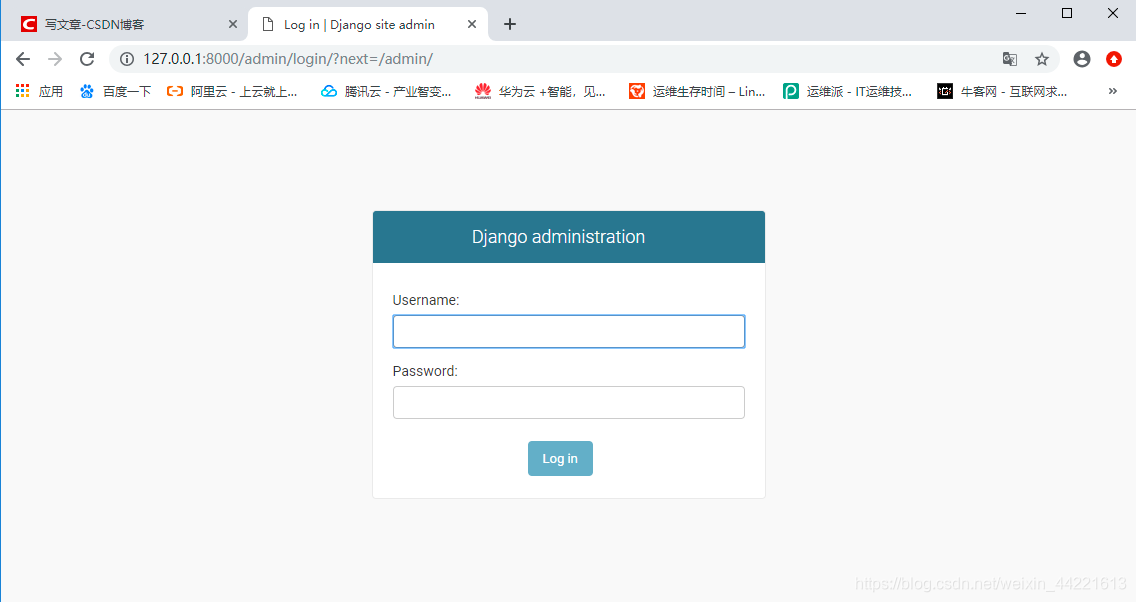The height and width of the screenshot is (602, 1136).
Task: Open the 华为云 bookmark
Action: coord(540,91)
